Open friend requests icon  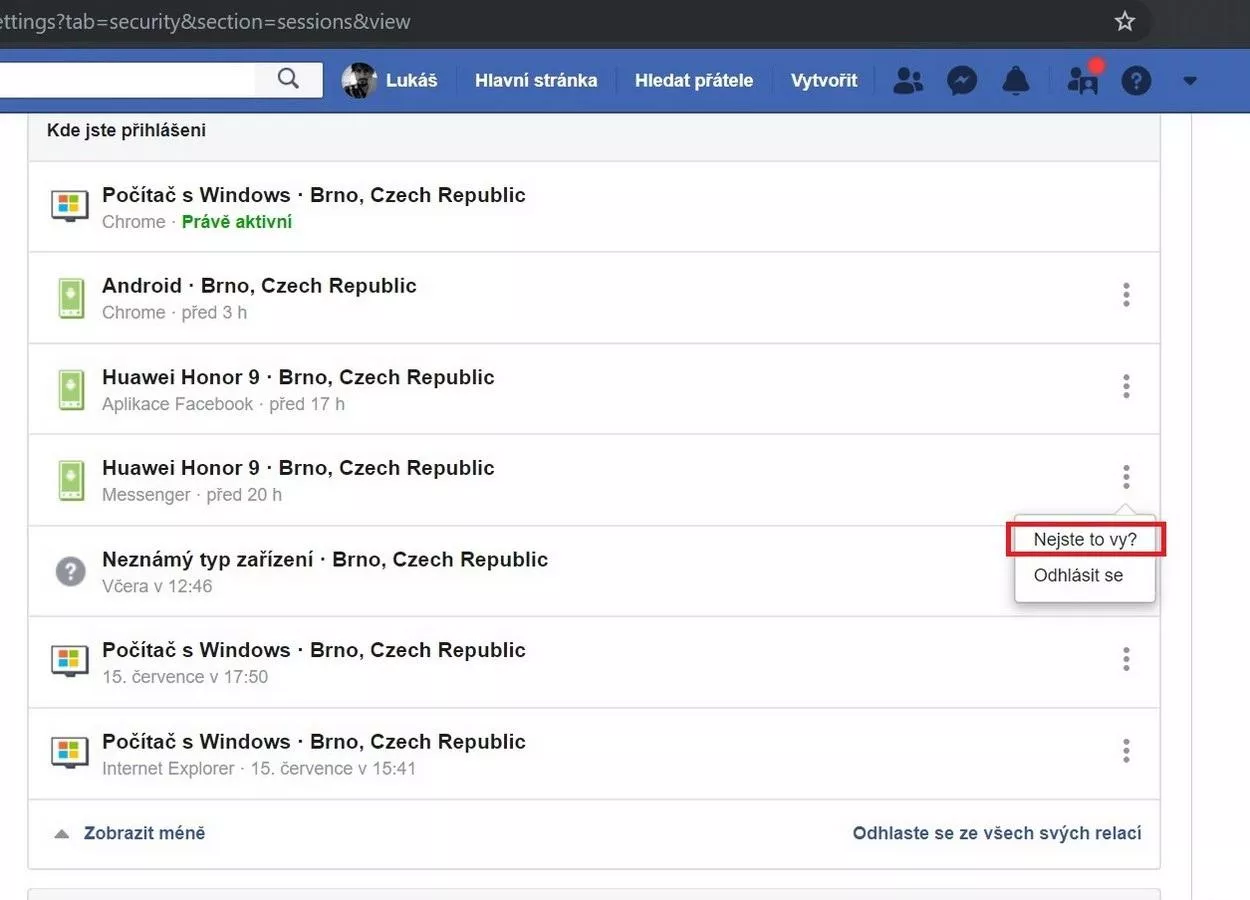[x=908, y=80]
